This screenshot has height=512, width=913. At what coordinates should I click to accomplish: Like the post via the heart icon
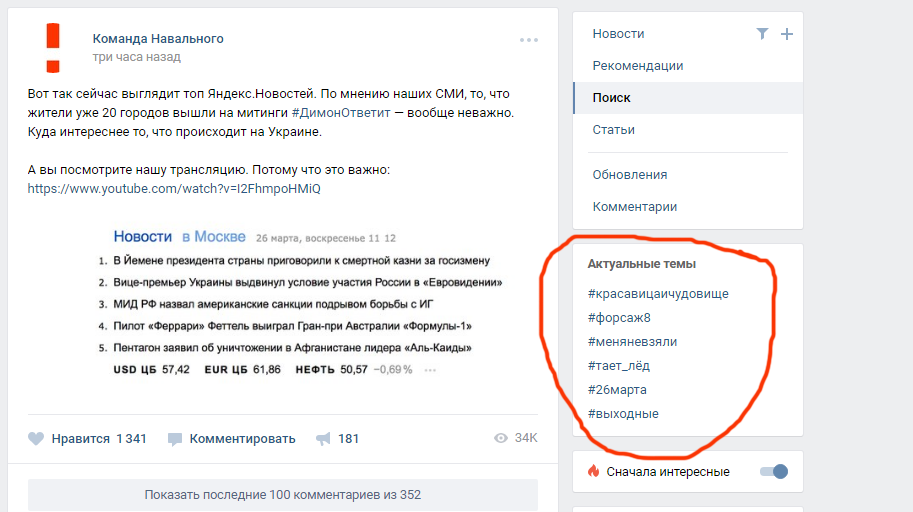click(x=36, y=439)
